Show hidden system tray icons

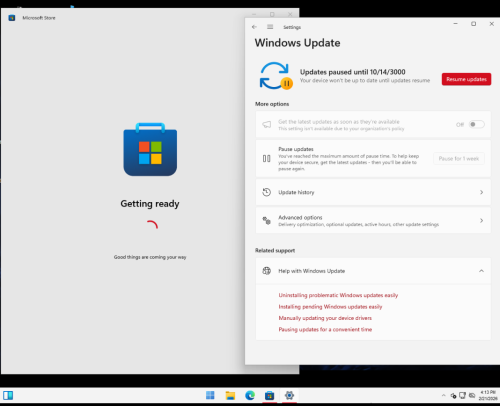[x=443, y=395]
